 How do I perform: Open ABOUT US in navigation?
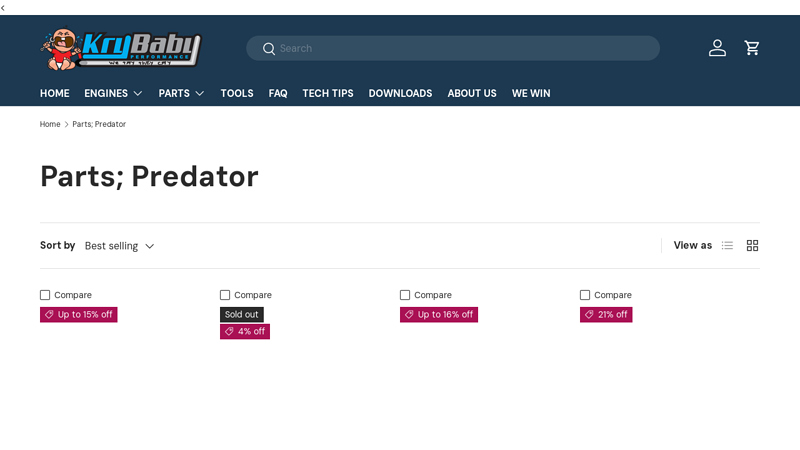pyautogui.click(x=472, y=93)
